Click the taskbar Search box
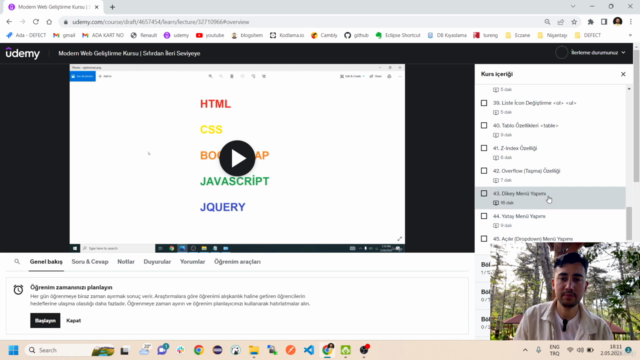Viewport: 640px width, 360px height. 70,350
